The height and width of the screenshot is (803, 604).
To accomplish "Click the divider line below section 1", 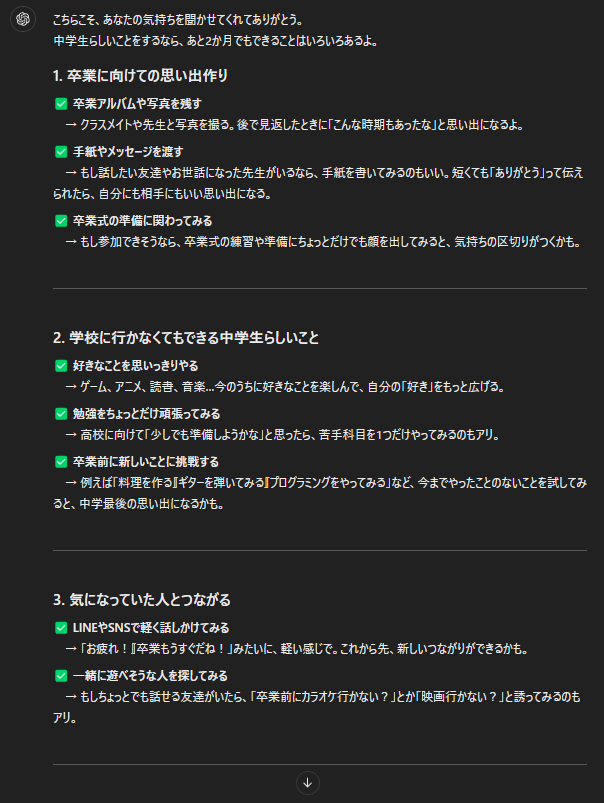I will tap(320, 288).
